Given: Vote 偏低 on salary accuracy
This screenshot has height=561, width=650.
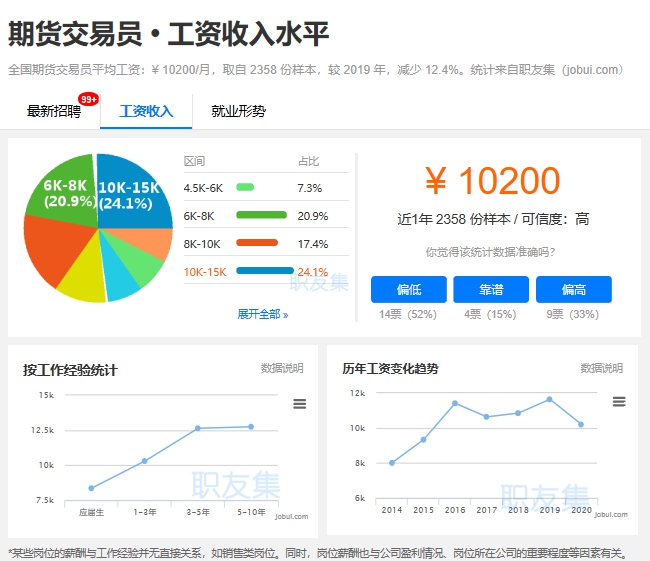Looking at the screenshot, I should pos(408,290).
